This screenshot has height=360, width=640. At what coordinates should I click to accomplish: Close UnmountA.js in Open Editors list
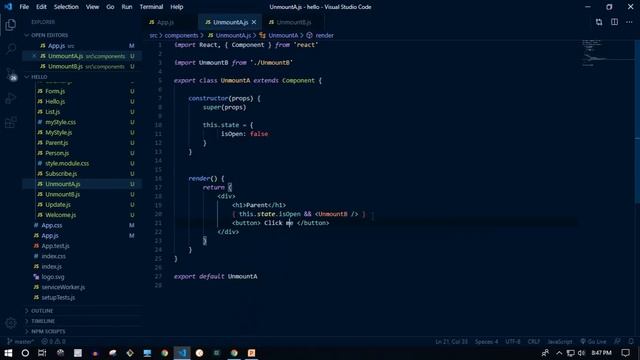pos(34,56)
